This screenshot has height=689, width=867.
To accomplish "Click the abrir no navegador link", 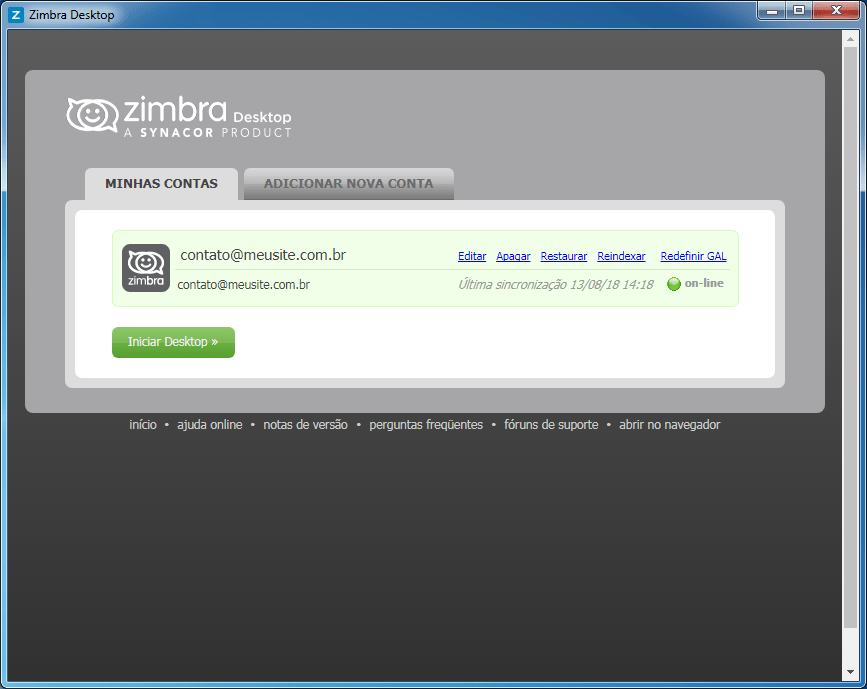I will [669, 425].
